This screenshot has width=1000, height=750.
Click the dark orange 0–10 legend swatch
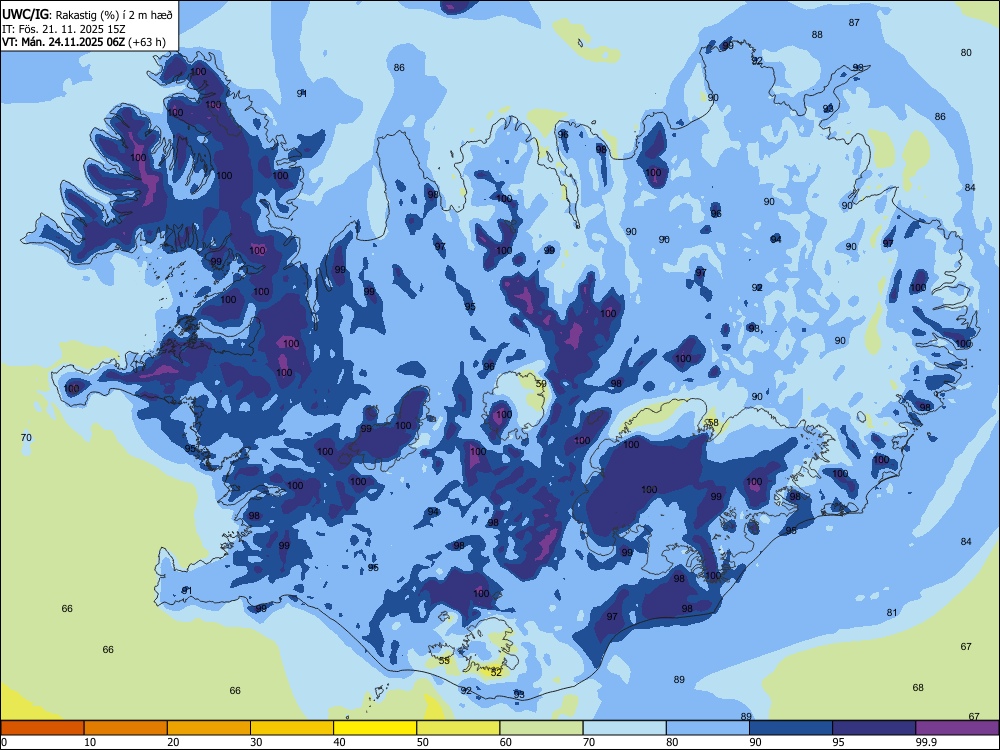[42, 728]
